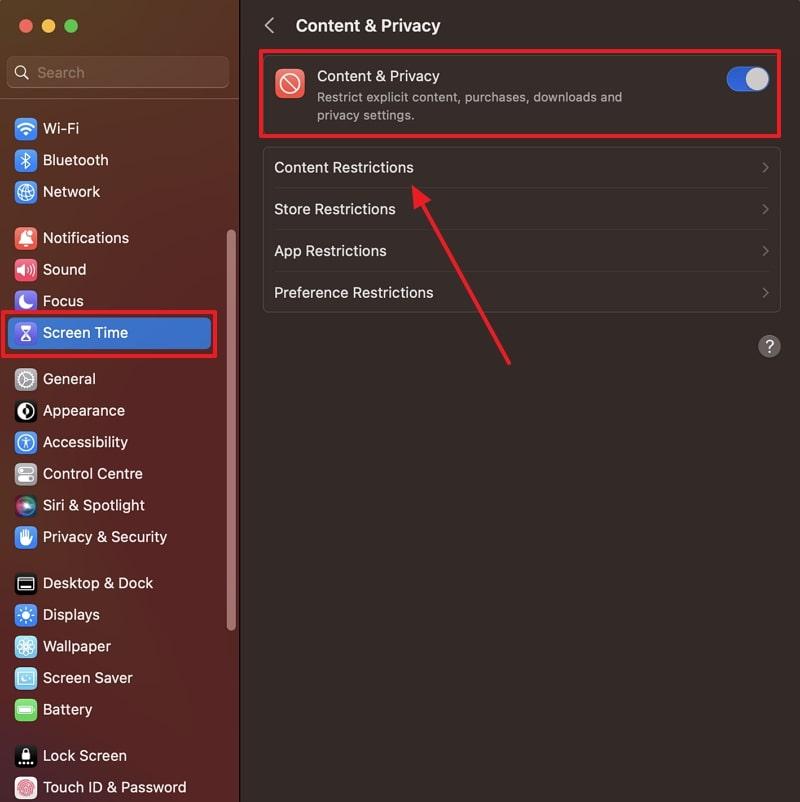The width and height of the screenshot is (800, 802).
Task: Open the Content Restrictions row
Action: click(521, 168)
